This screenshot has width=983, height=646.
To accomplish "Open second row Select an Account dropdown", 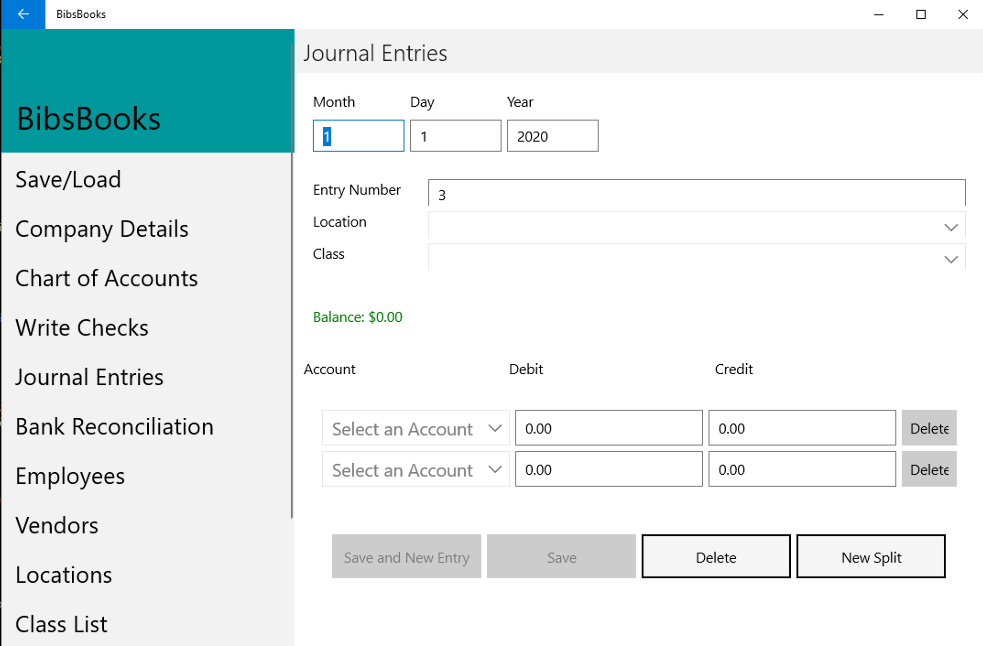I will click(415, 470).
